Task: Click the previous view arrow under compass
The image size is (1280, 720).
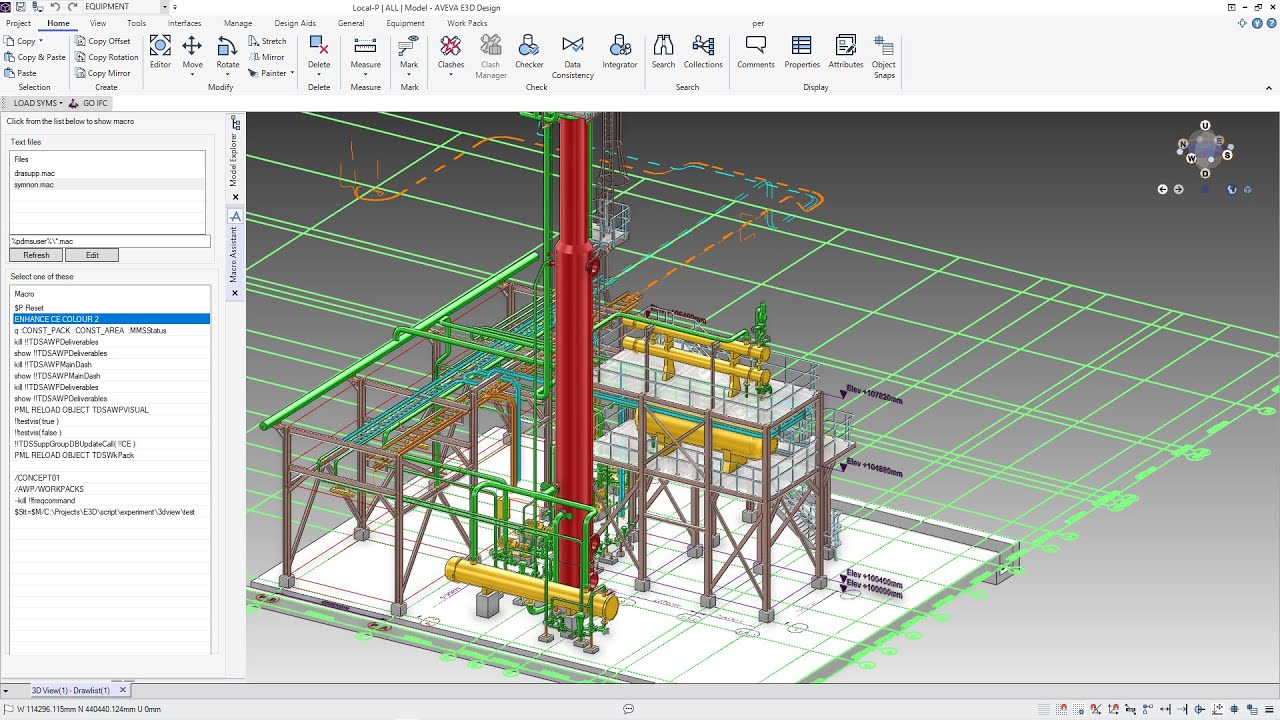Action: 1163,189
